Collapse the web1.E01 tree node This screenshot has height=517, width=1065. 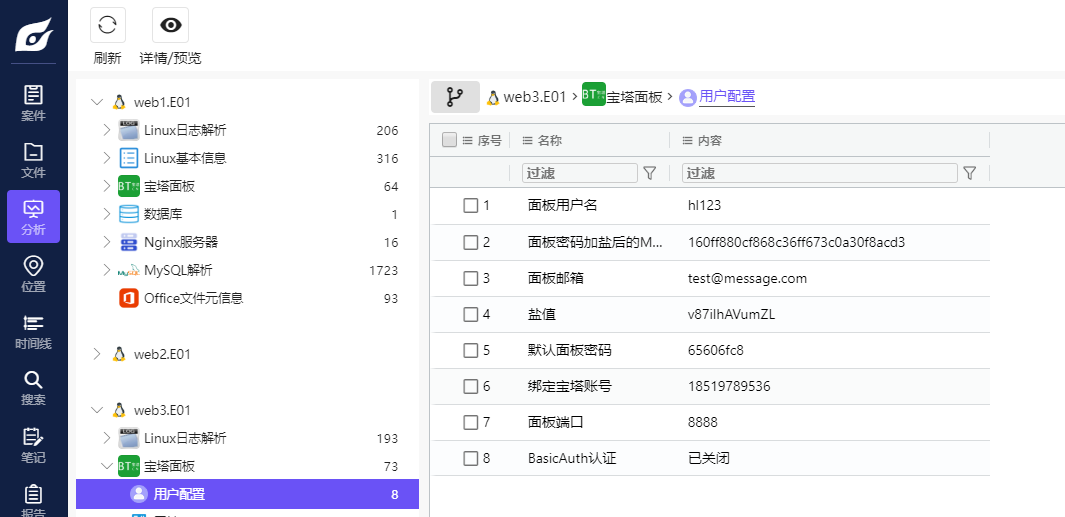pyautogui.click(x=97, y=102)
